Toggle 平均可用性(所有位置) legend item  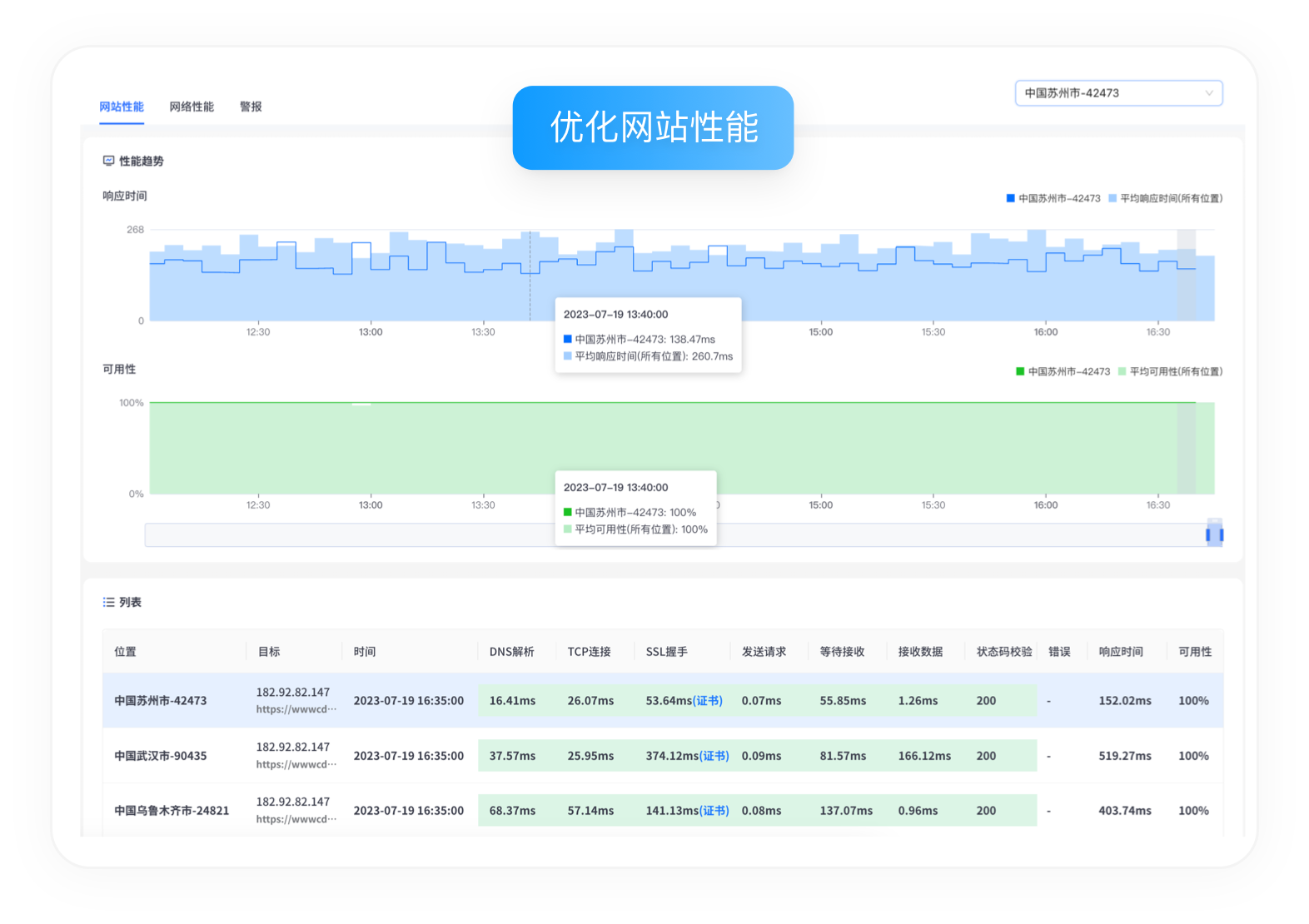1171,371
